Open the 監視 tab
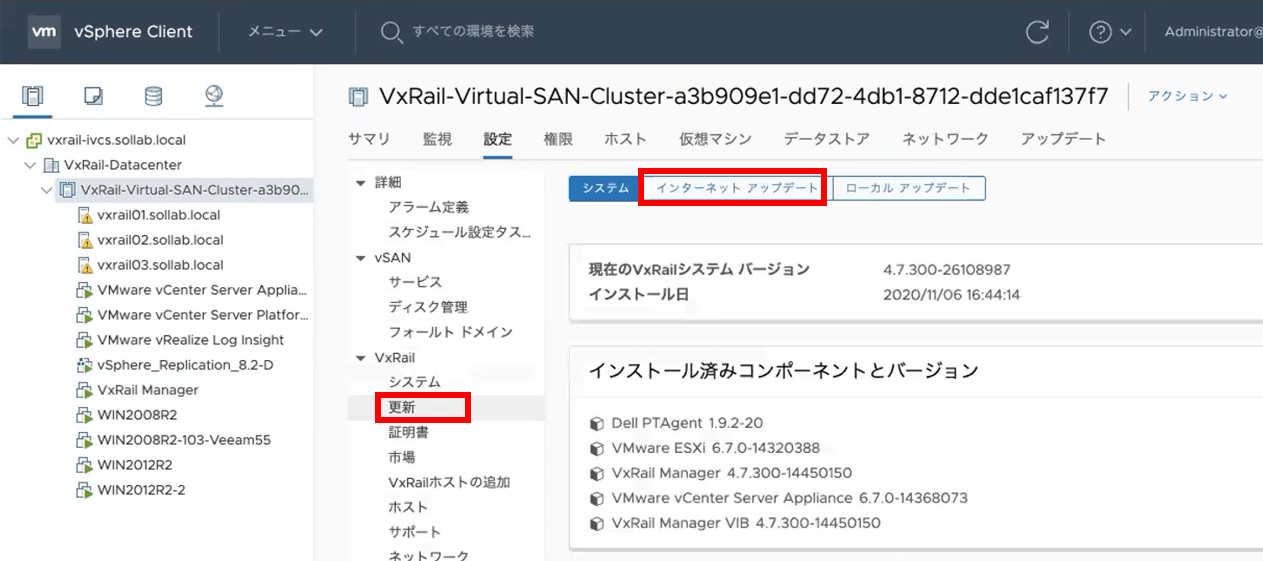 click(437, 139)
